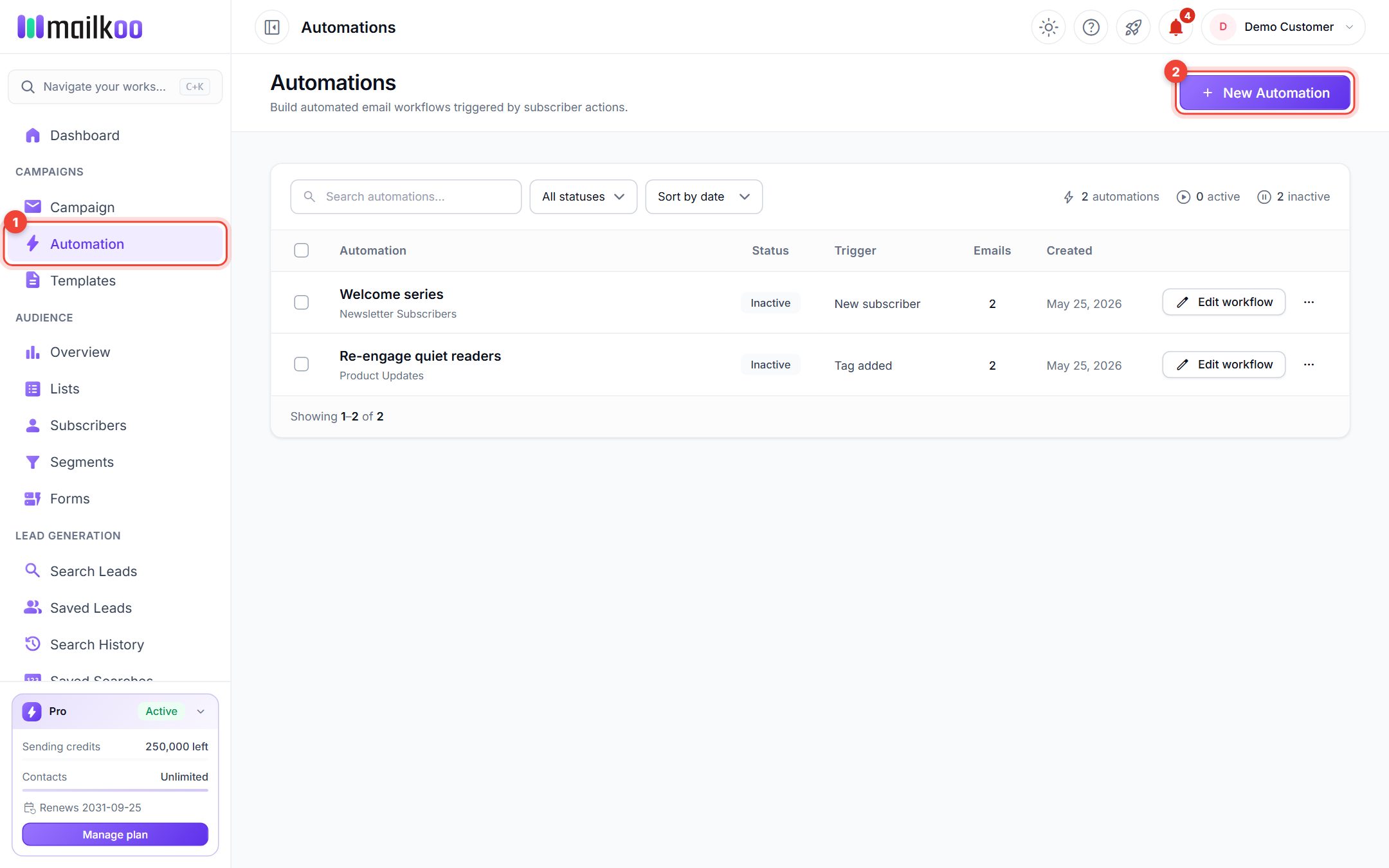
Task: Select Automation in the sidebar
Action: pyautogui.click(x=115, y=244)
